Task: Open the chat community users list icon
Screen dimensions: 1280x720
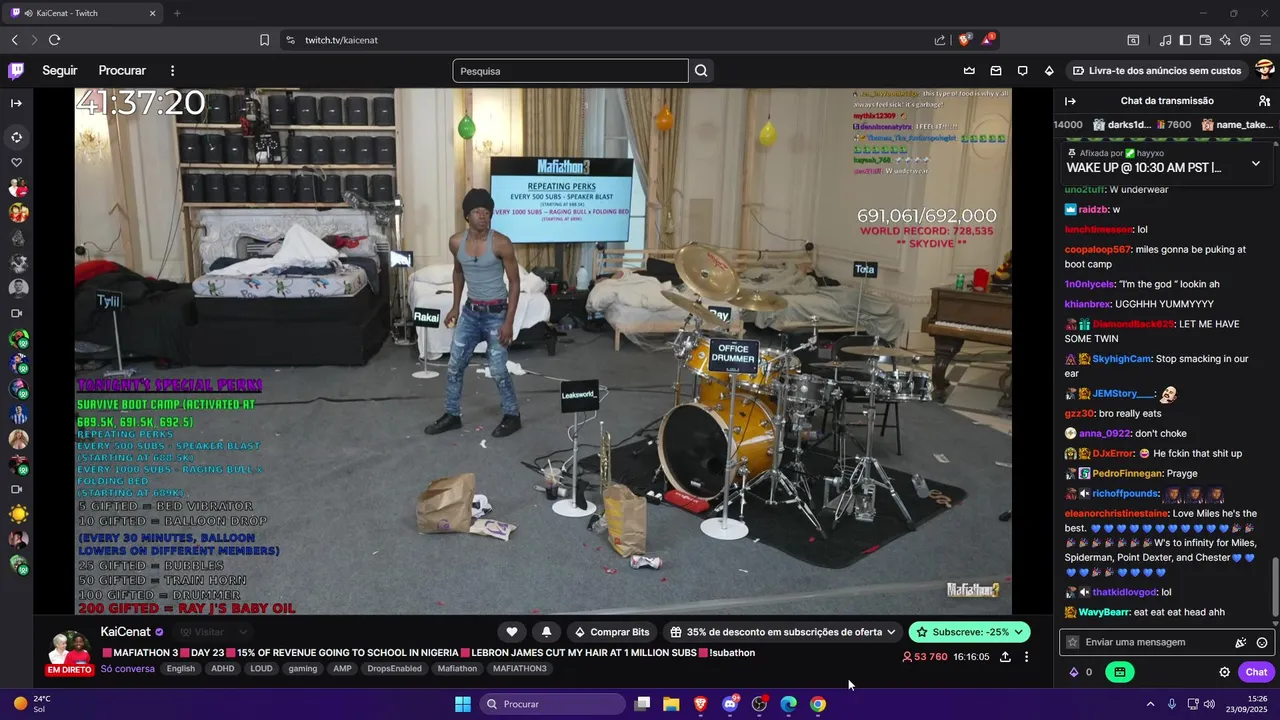Action: tap(1264, 101)
